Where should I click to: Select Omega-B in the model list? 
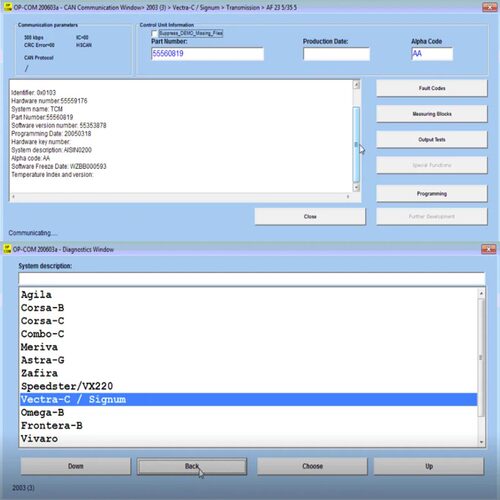[248, 412]
